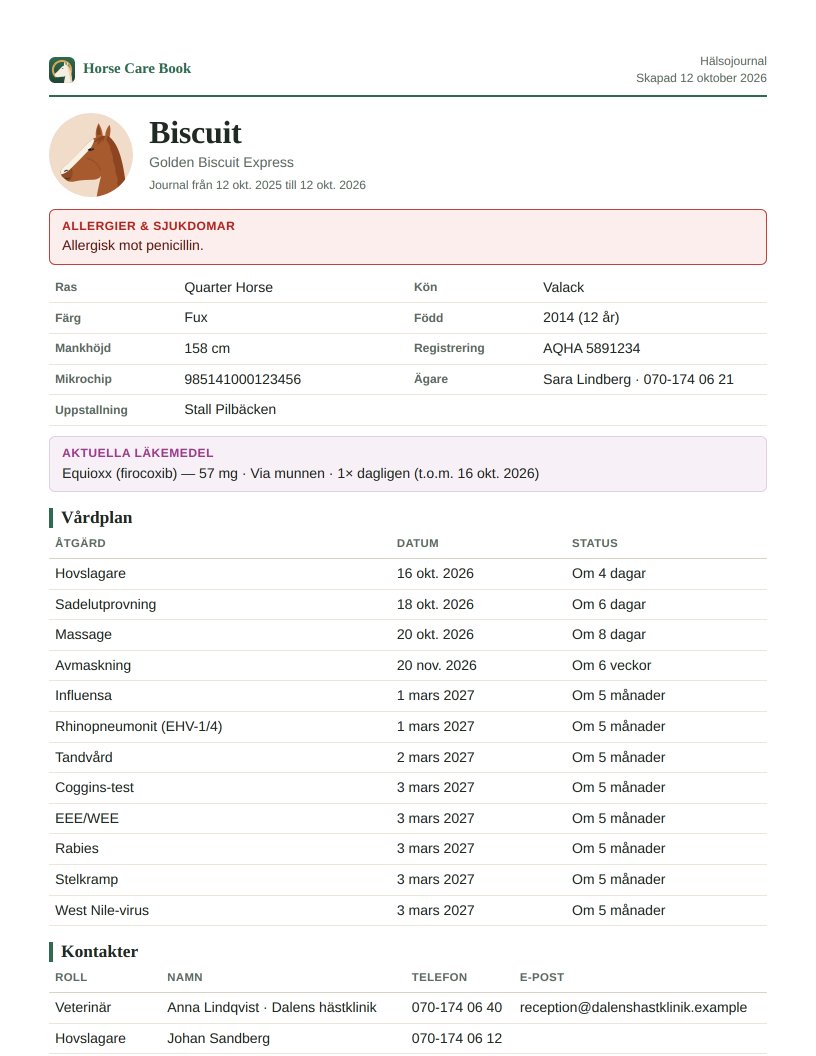Click the Horse Care Book title

(137, 69)
